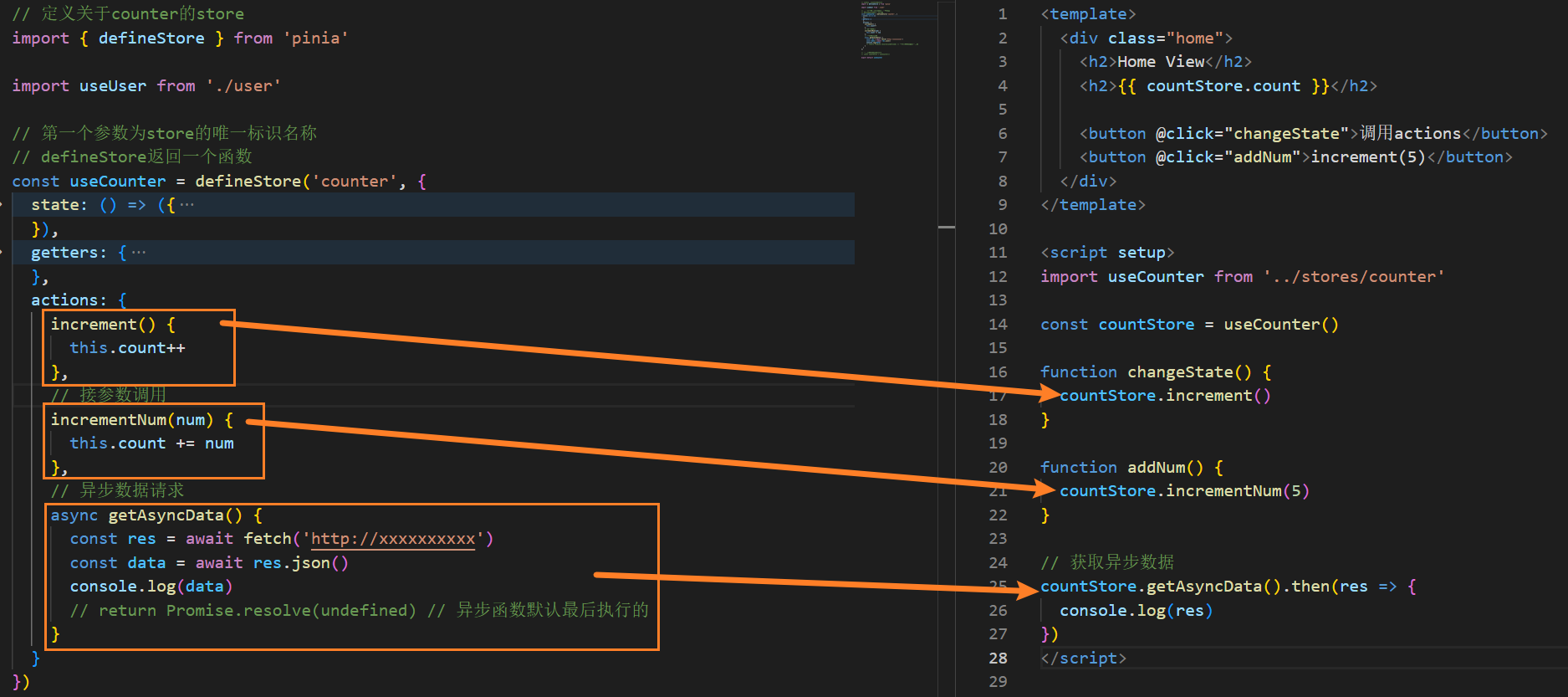Click the <div class="home"> opening tag

[x=1146, y=38]
